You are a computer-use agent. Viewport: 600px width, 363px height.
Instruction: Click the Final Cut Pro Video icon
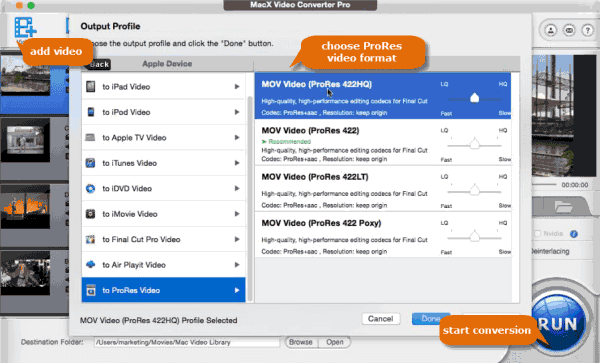(90, 239)
